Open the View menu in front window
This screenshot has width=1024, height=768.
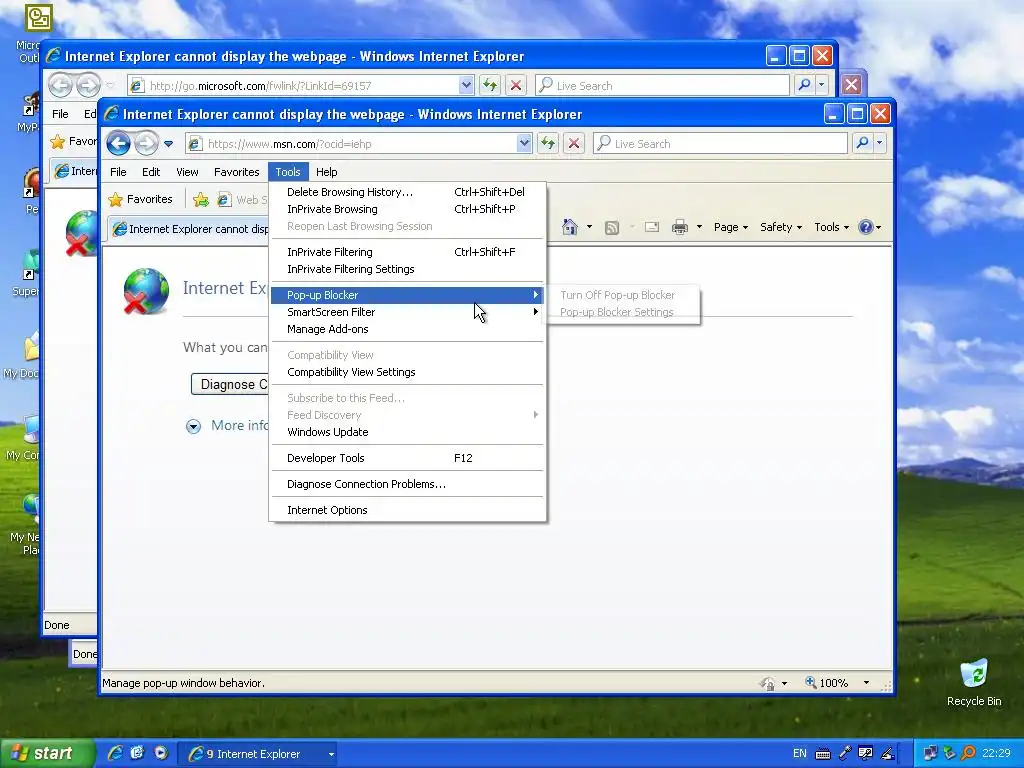(187, 172)
